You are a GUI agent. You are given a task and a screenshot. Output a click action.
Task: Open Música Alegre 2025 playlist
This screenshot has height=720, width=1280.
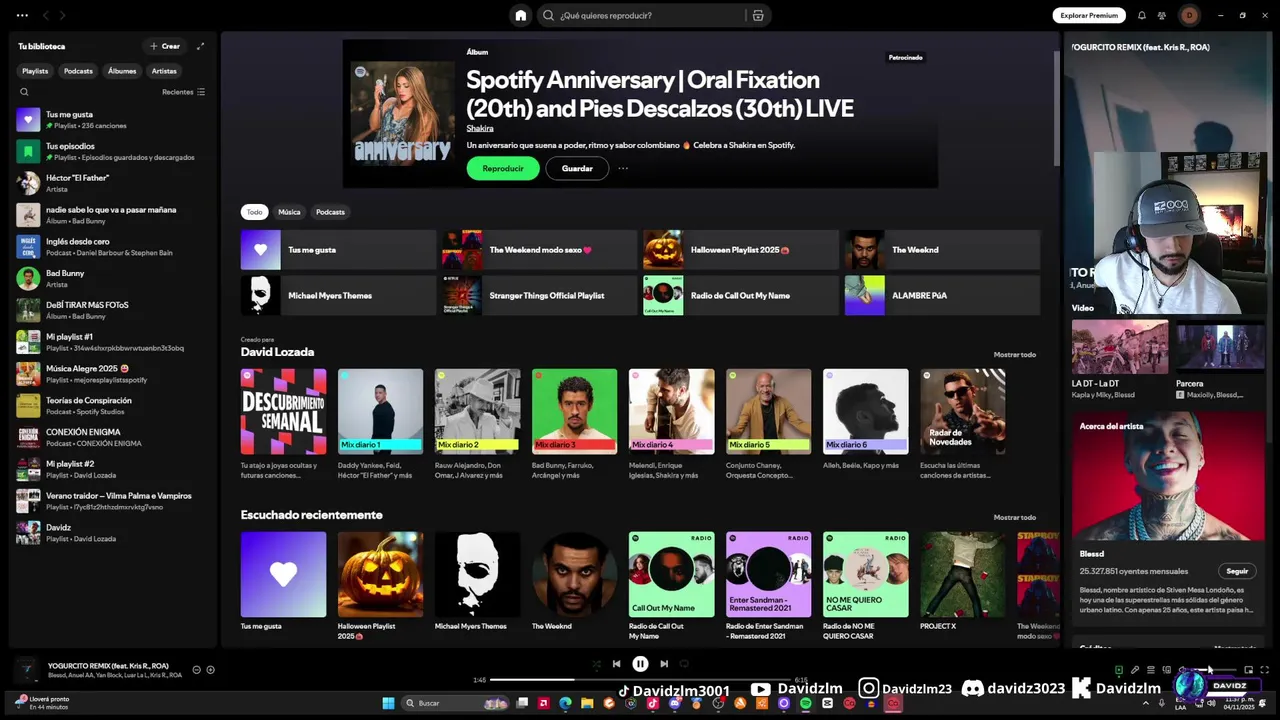tap(112, 373)
